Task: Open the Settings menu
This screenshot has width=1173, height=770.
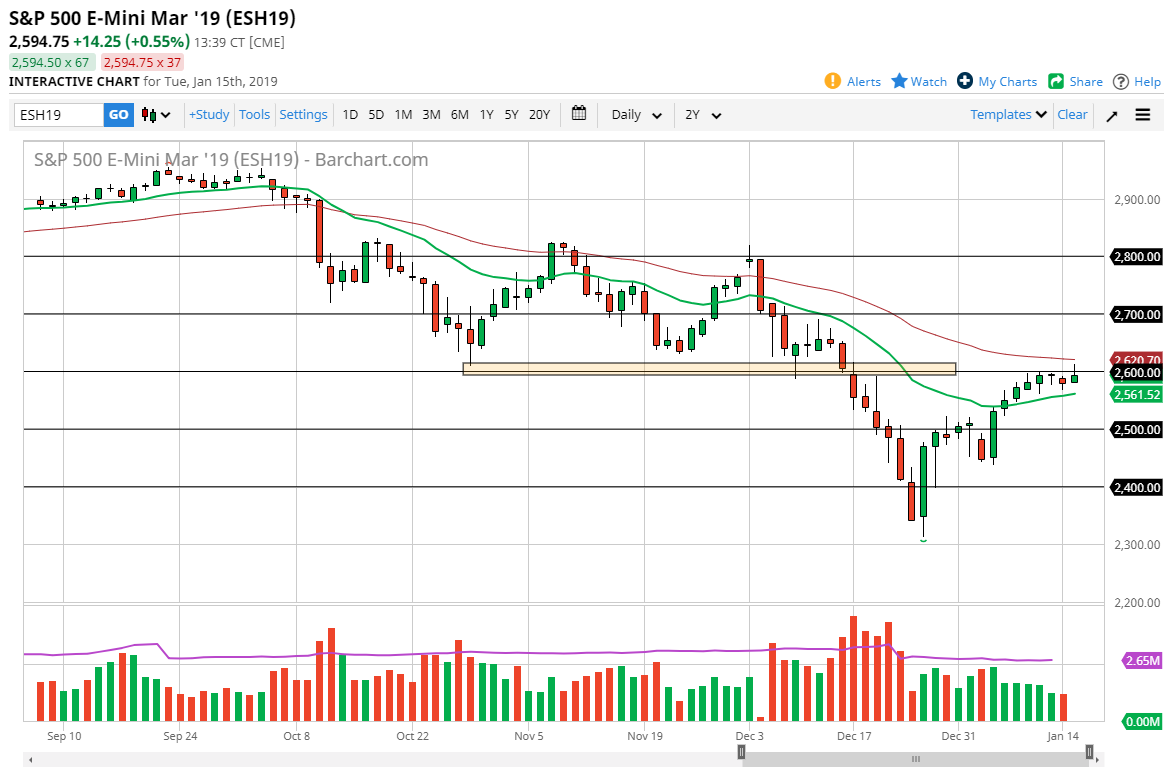Action: [303, 115]
